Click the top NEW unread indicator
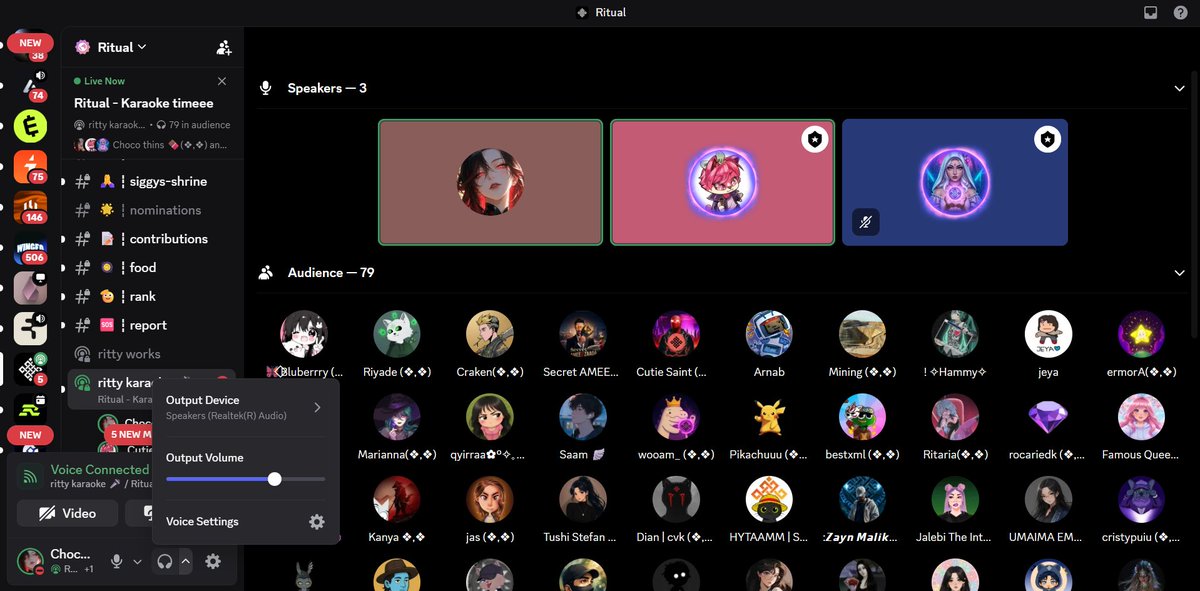The height and width of the screenshot is (591, 1200). pyautogui.click(x=30, y=43)
